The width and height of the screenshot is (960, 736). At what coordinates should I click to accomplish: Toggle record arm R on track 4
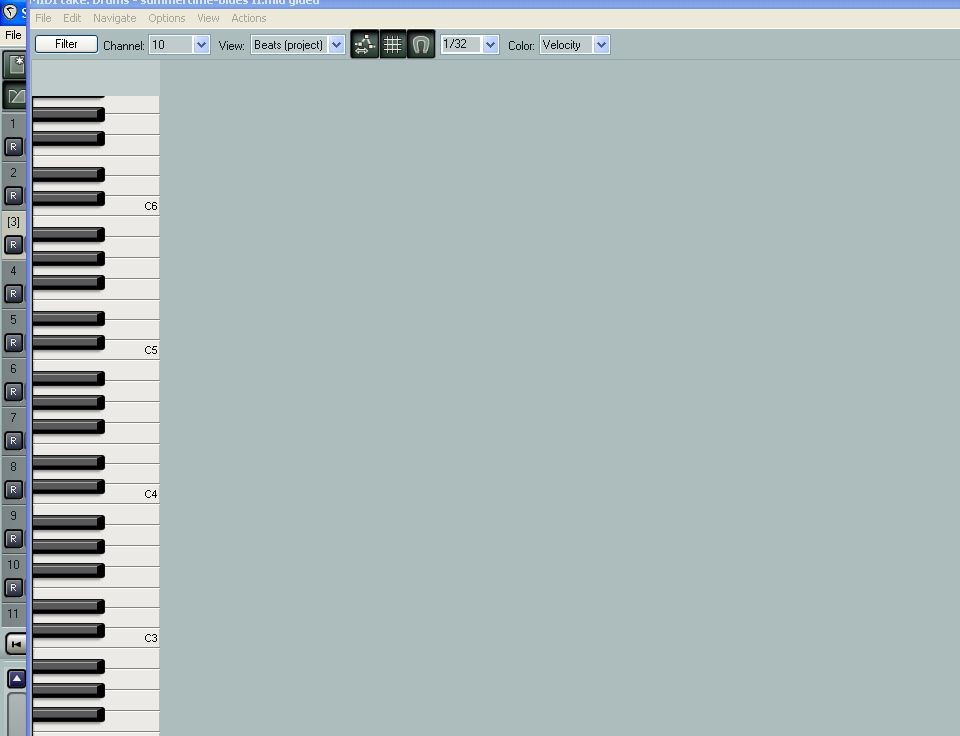coord(13,294)
